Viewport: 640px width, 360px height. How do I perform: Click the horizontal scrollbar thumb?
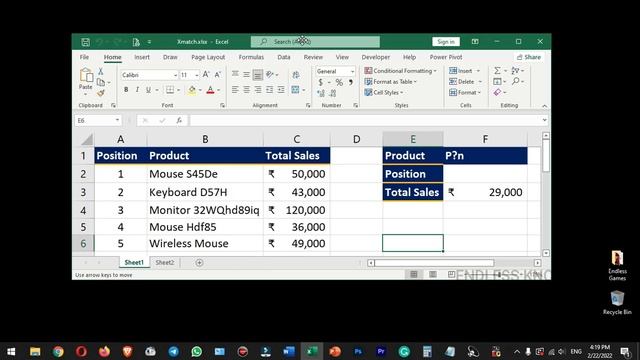click(434, 263)
